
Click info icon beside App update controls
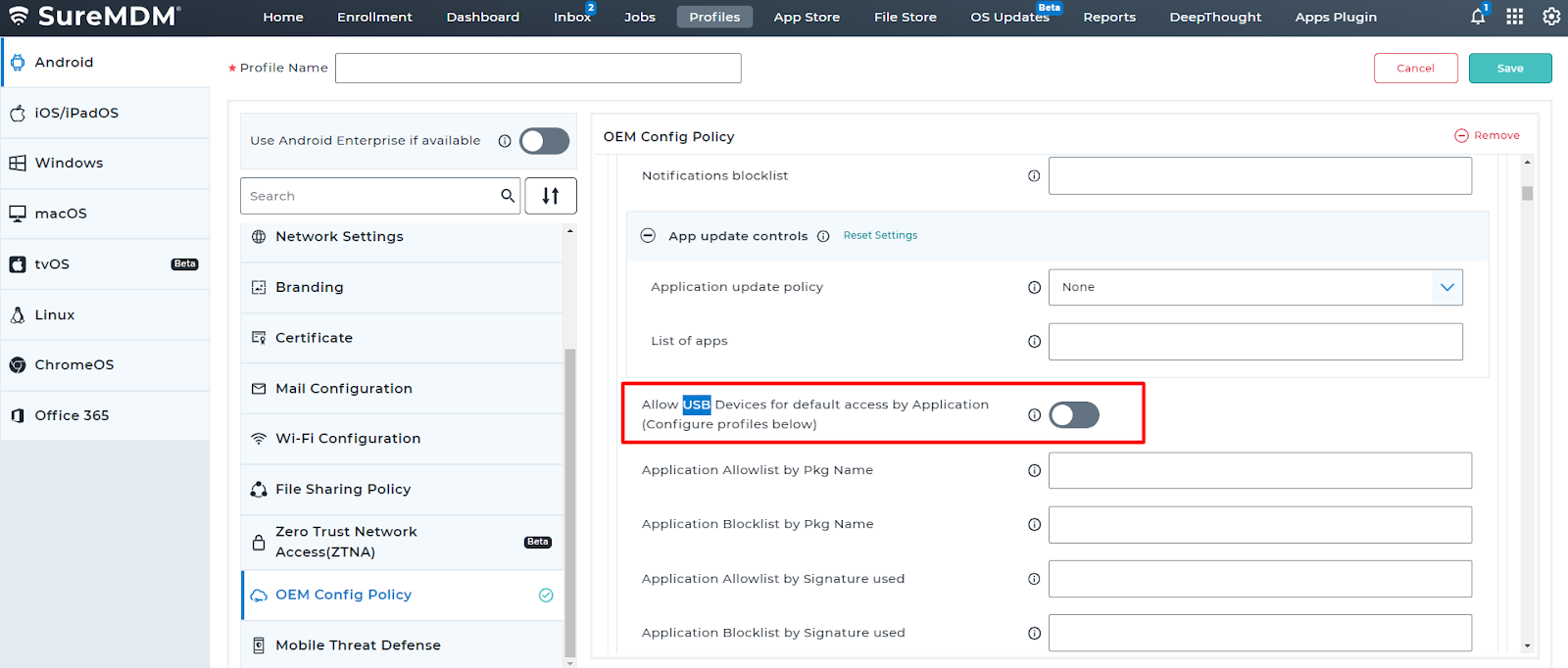pyautogui.click(x=823, y=236)
